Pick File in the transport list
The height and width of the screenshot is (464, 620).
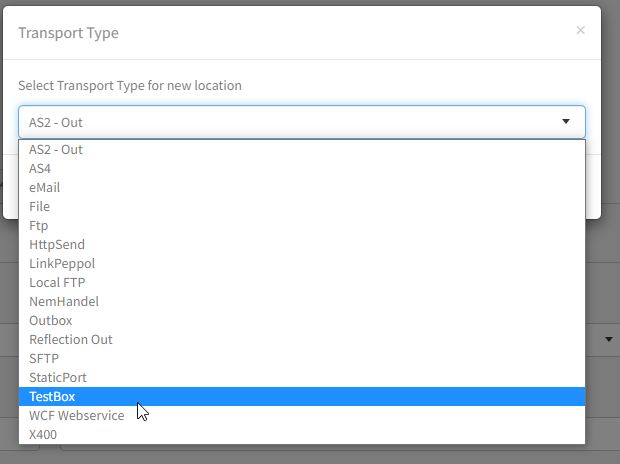[x=39, y=207]
